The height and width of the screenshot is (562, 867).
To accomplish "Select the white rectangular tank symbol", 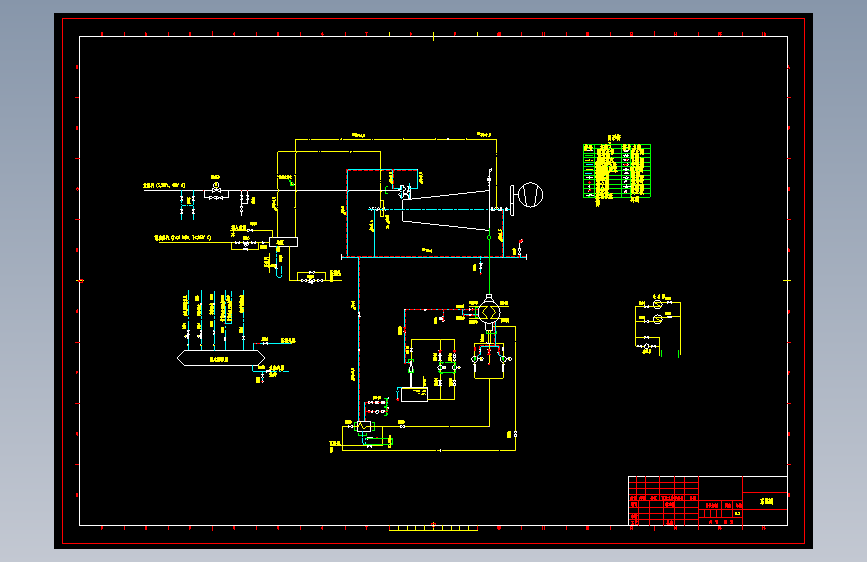I will click(414, 394).
